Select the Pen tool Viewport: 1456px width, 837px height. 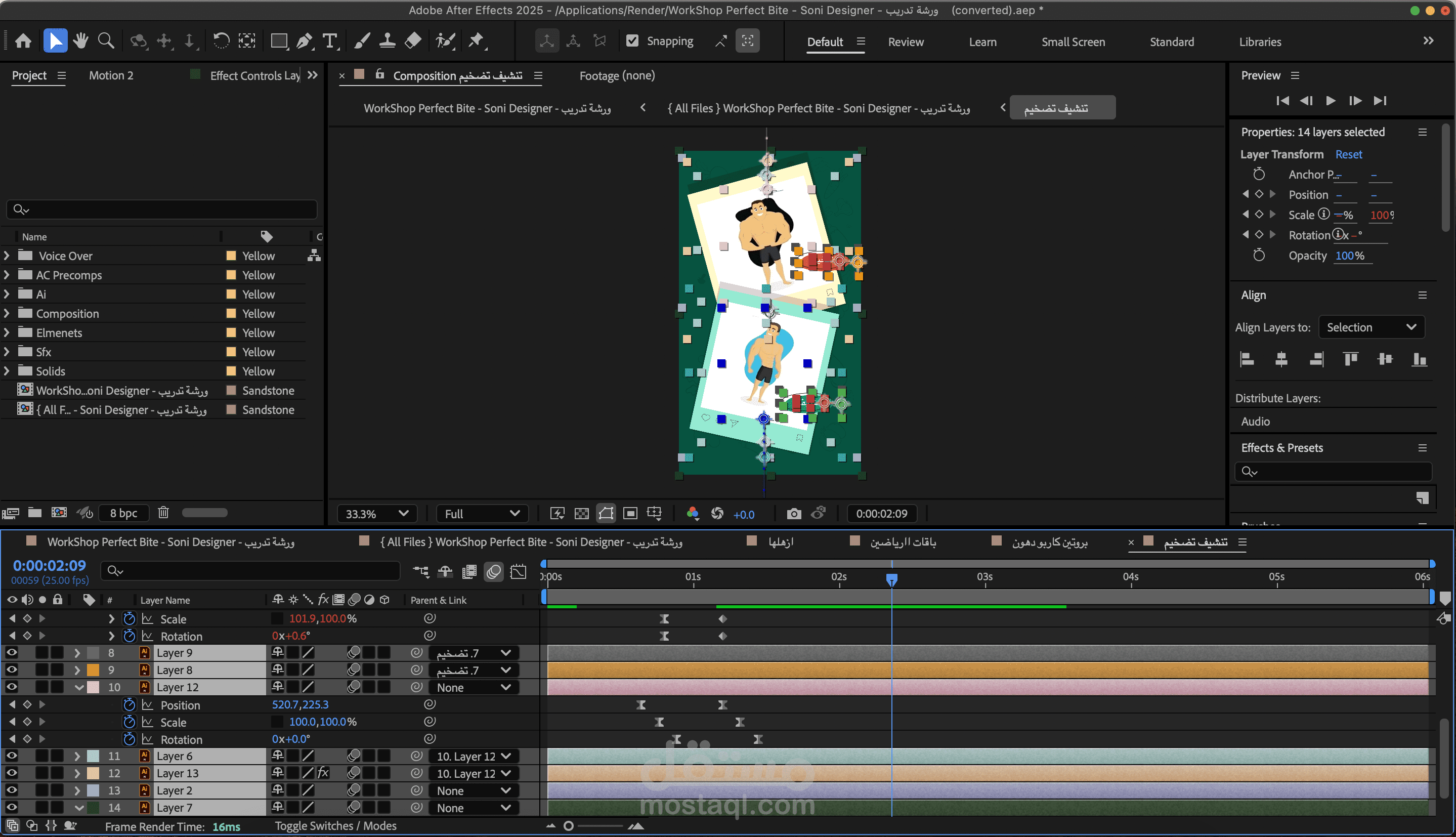pyautogui.click(x=305, y=41)
